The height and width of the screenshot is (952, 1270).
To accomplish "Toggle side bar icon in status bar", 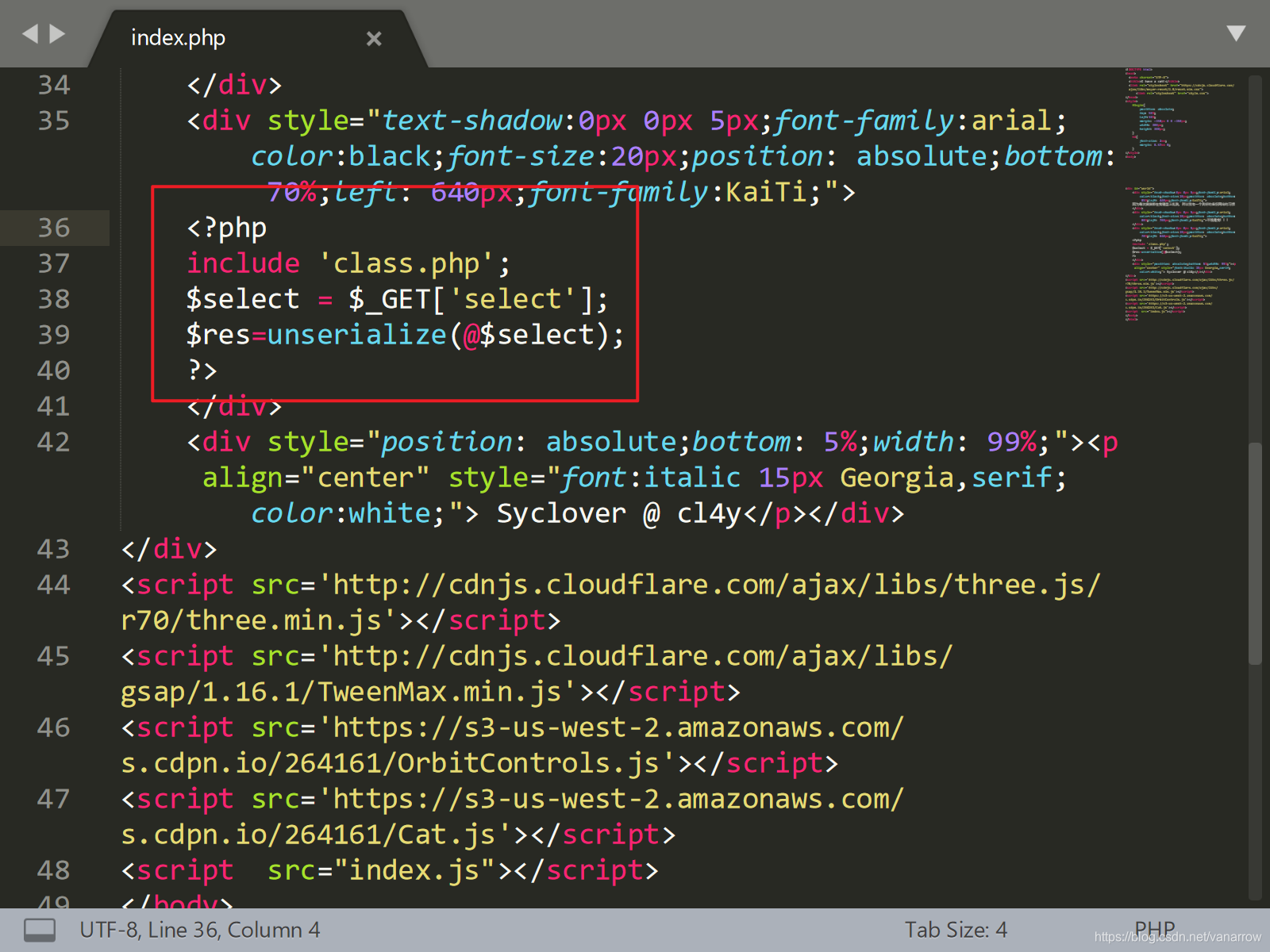I will [40, 930].
